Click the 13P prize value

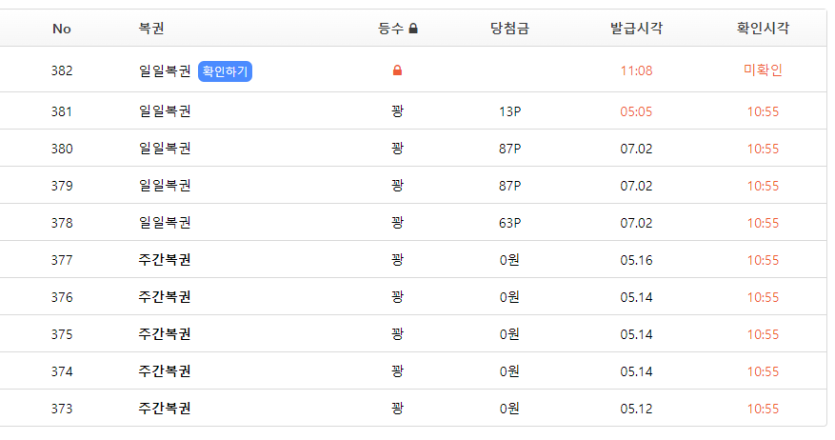pyautogui.click(x=510, y=111)
